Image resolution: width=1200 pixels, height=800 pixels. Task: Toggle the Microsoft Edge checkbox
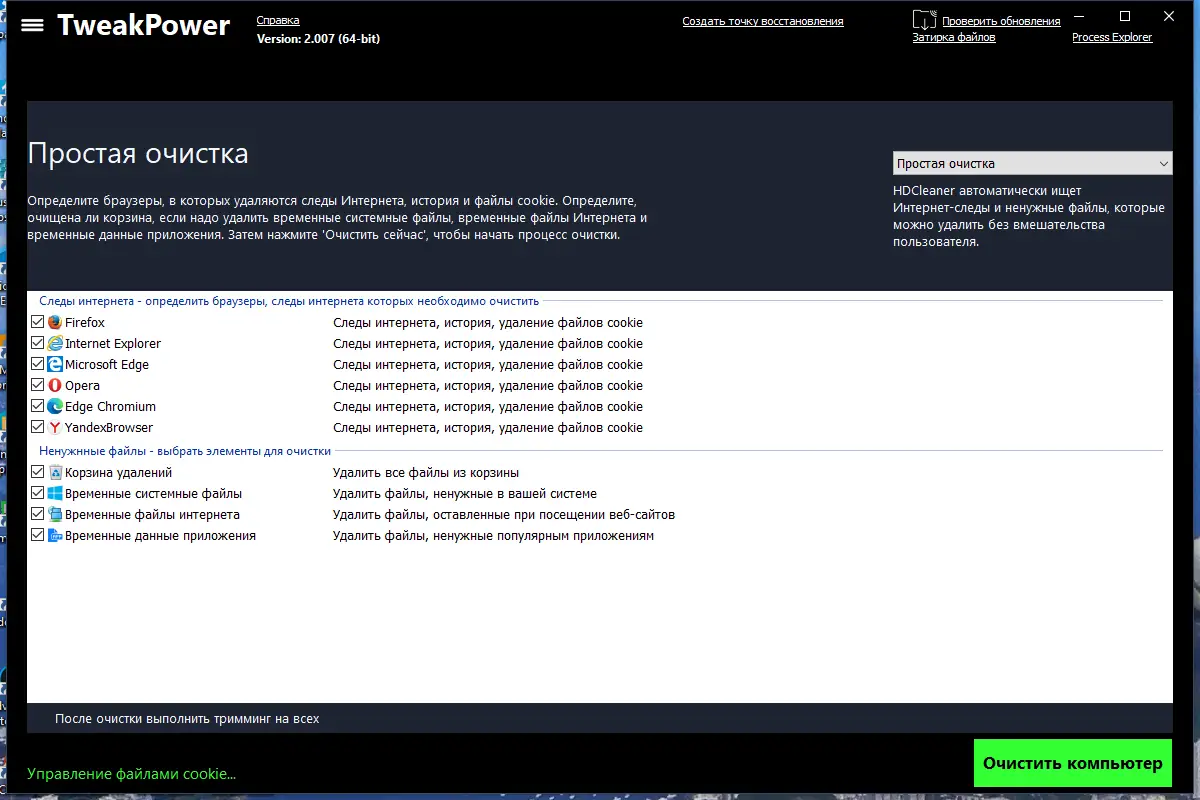[38, 365]
